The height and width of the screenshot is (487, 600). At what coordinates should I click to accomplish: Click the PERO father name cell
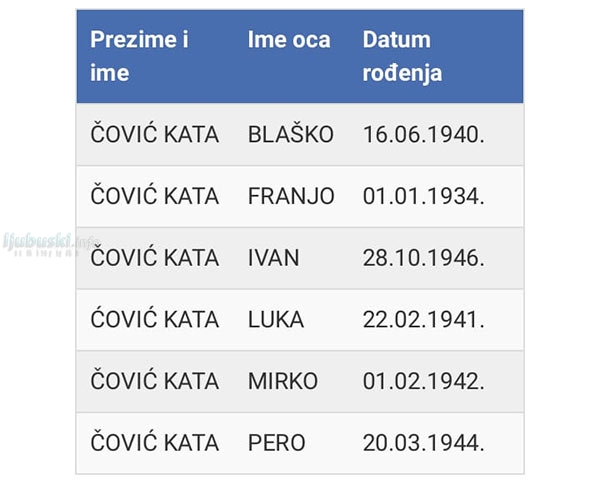coord(277,443)
